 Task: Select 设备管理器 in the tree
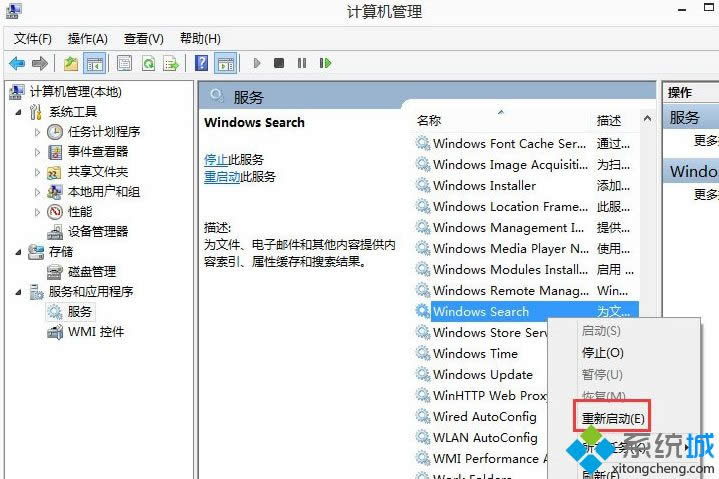click(98, 231)
